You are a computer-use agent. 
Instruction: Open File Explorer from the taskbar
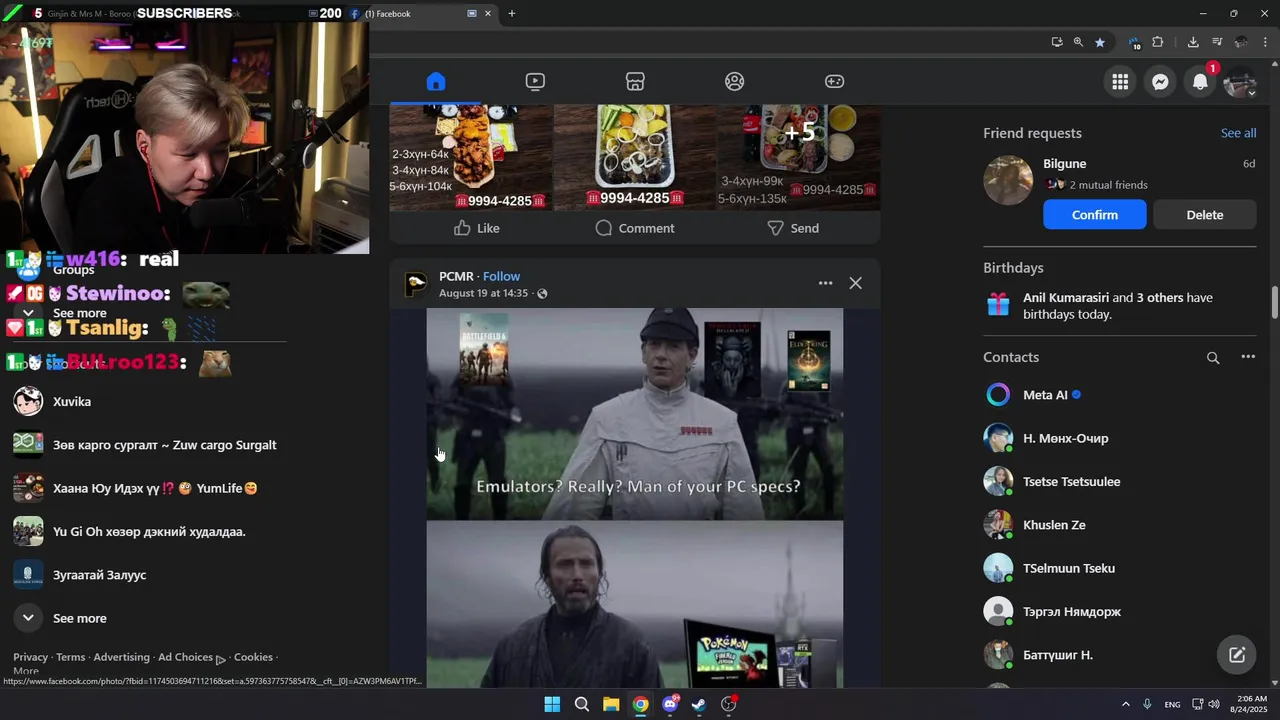pyautogui.click(x=611, y=704)
